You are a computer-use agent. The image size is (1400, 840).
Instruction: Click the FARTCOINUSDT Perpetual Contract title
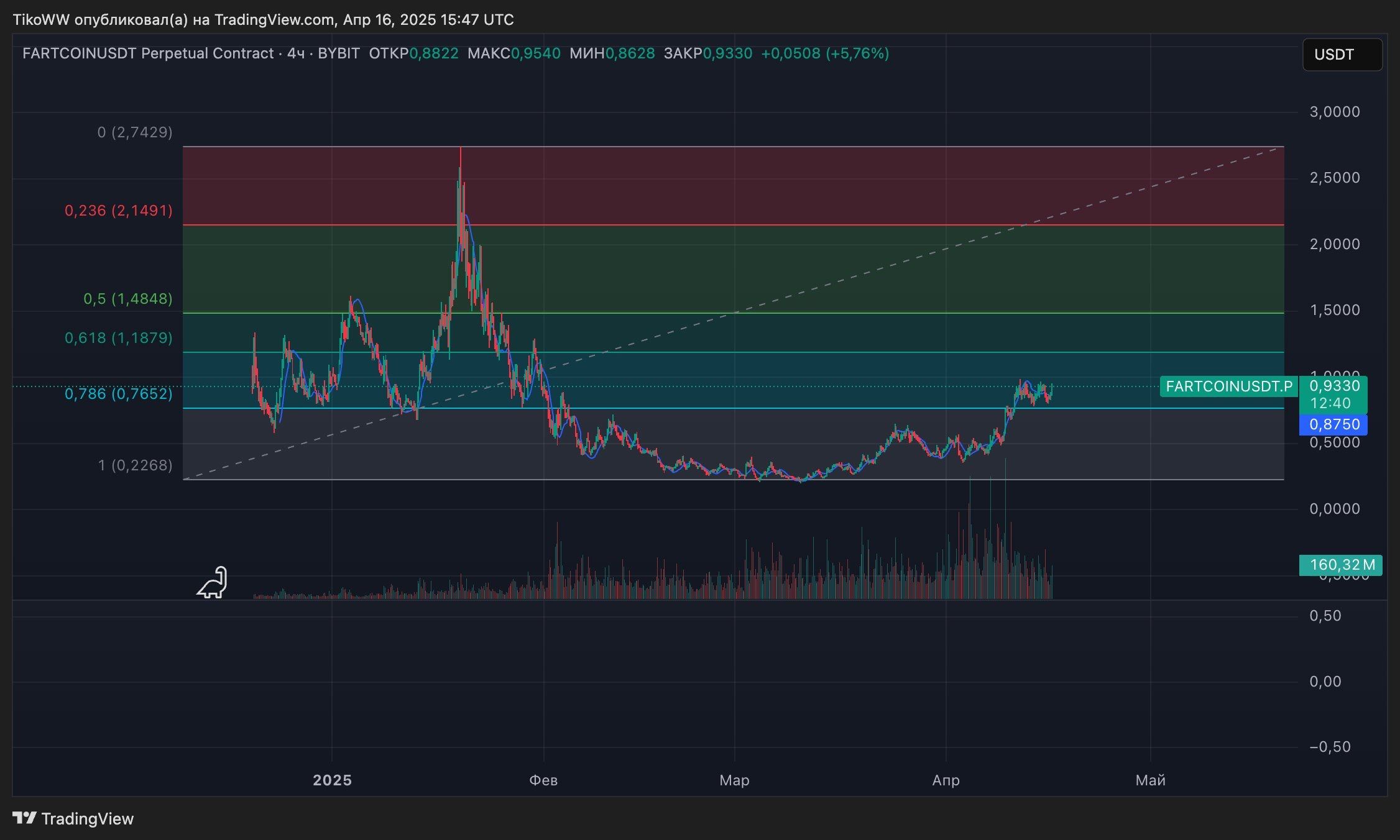pyautogui.click(x=147, y=53)
